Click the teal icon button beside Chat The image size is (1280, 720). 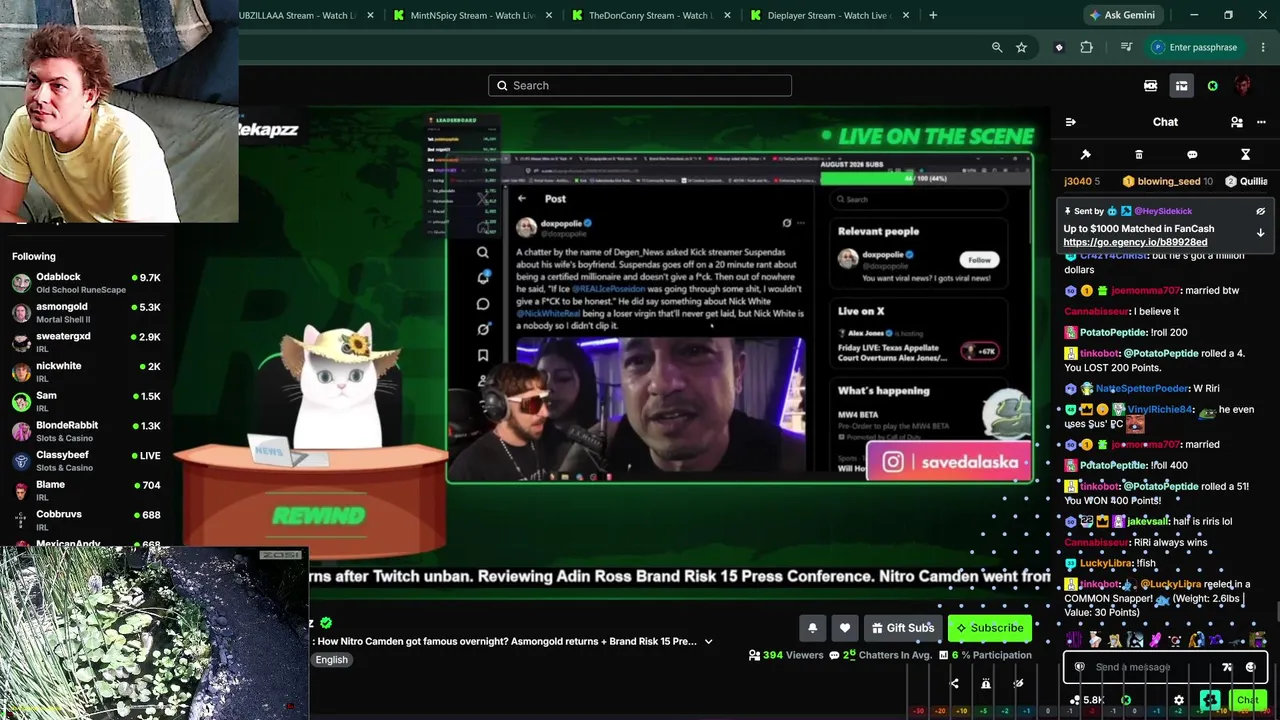tap(1210, 700)
